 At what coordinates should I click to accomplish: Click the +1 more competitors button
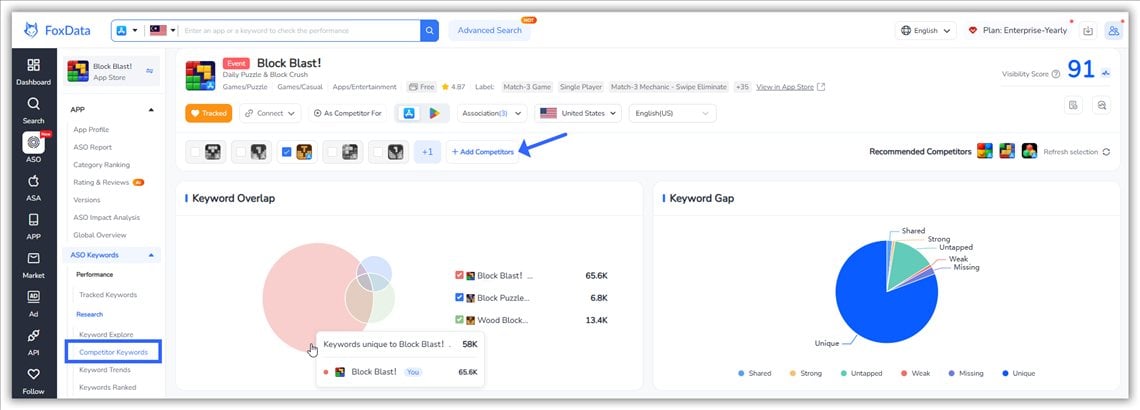pos(428,152)
